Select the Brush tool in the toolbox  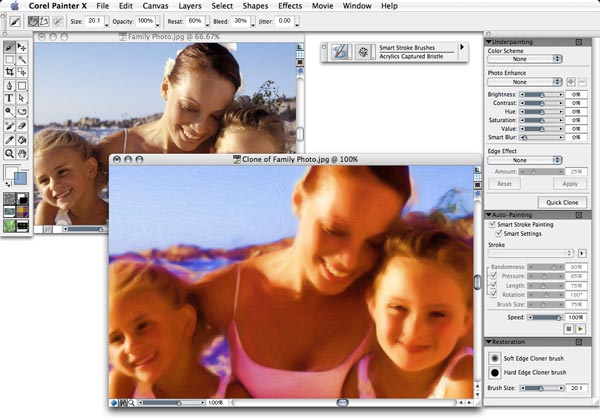10,47
